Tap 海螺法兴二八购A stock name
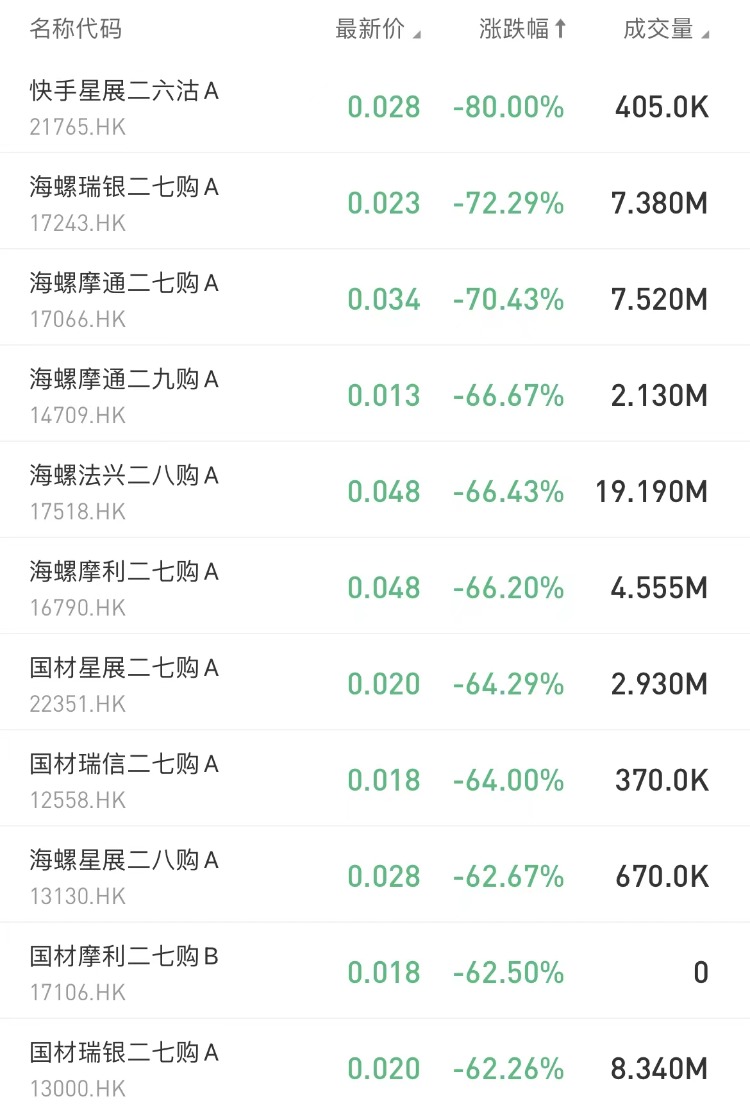 [x=124, y=476]
